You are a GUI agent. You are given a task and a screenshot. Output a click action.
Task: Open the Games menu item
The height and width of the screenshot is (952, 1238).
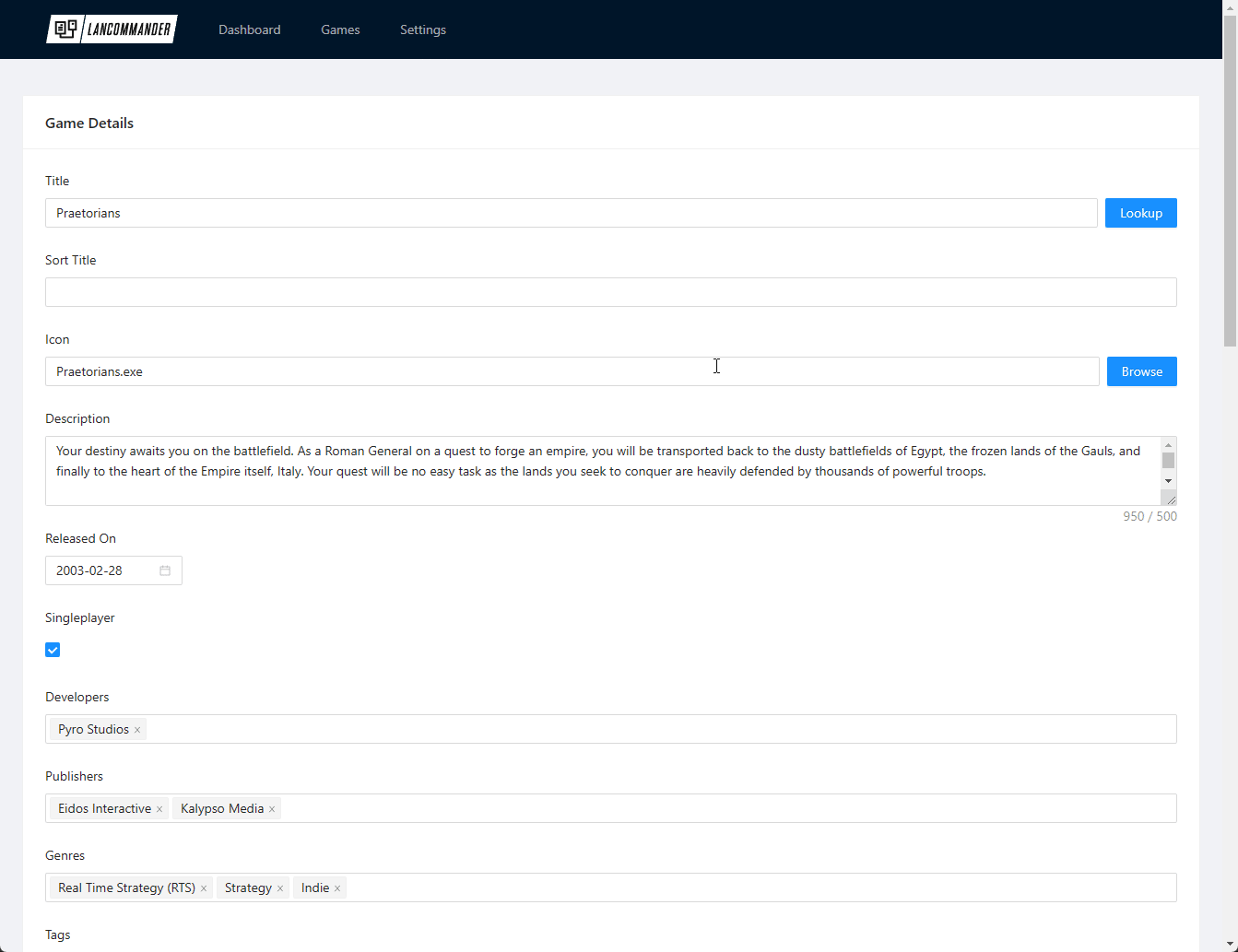click(340, 29)
